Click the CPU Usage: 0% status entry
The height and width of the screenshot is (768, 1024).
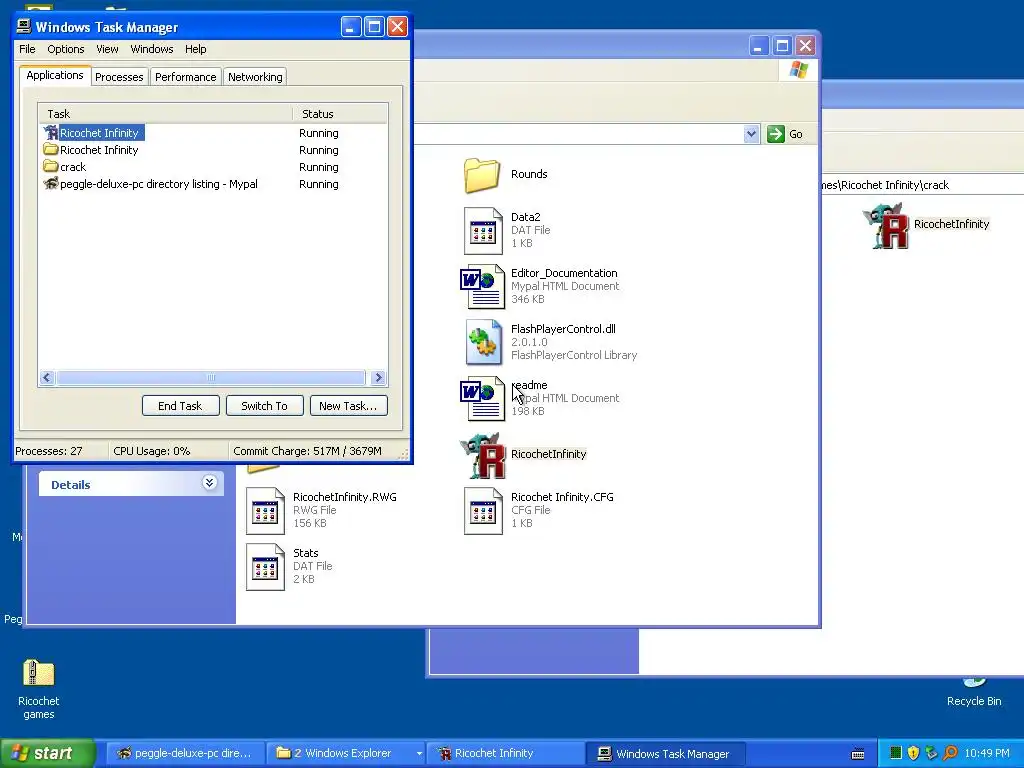tap(152, 451)
